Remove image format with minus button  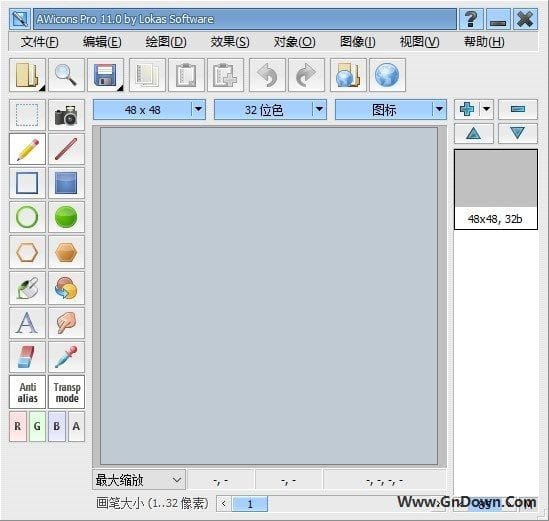tap(518, 109)
